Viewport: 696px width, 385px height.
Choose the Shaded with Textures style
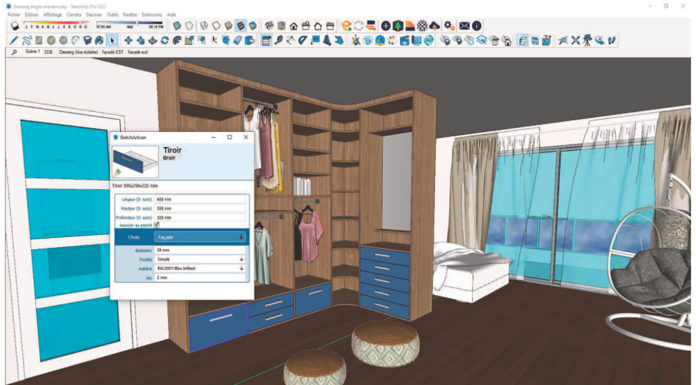pyautogui.click(x=240, y=26)
